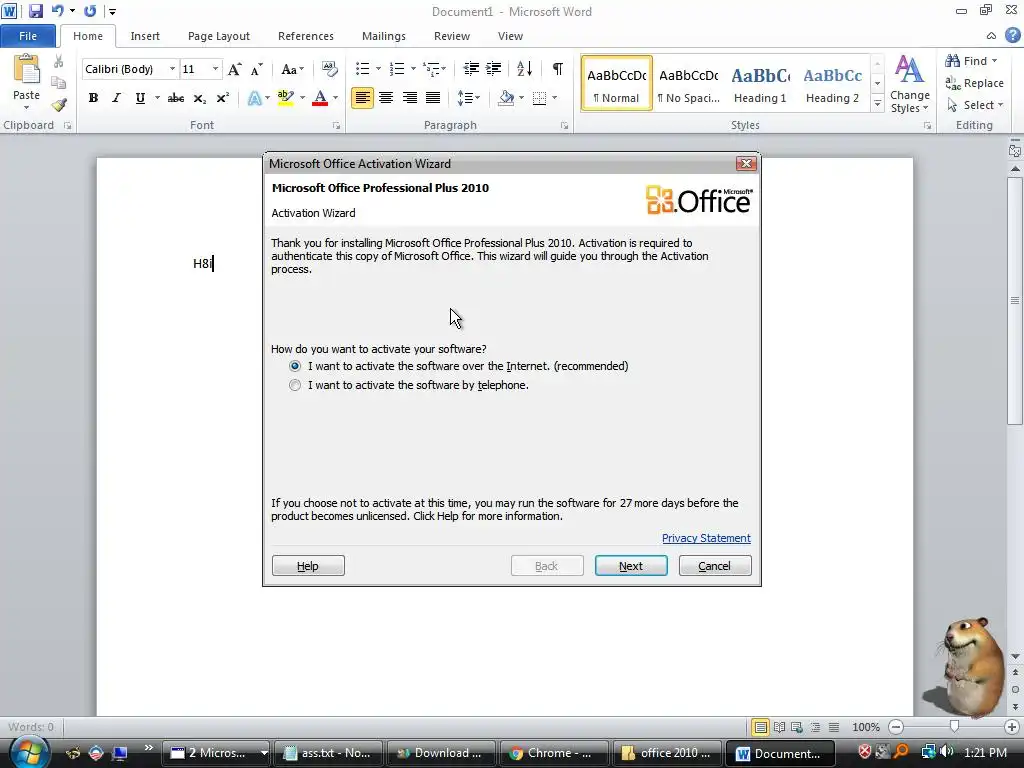Click the Center alignment icon
This screenshot has width=1024, height=768.
[x=386, y=98]
